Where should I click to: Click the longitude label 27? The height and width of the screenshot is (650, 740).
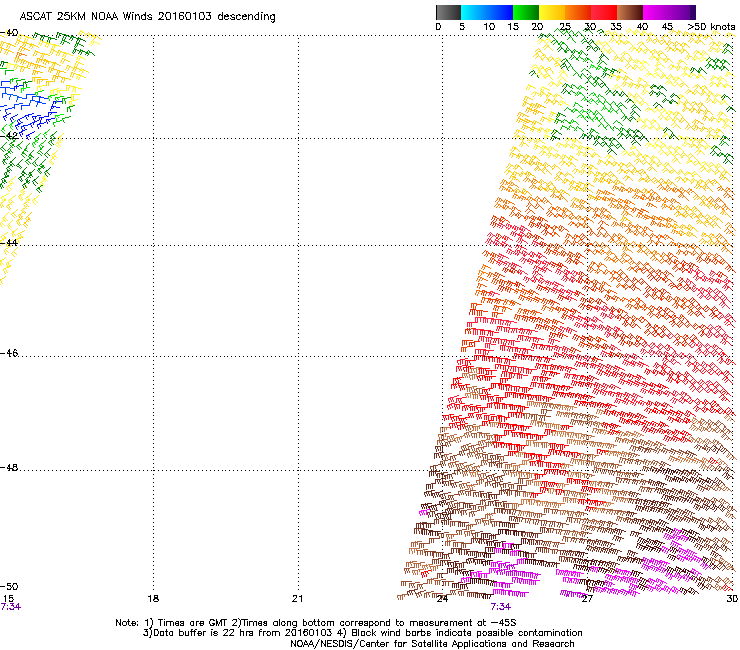(x=587, y=599)
